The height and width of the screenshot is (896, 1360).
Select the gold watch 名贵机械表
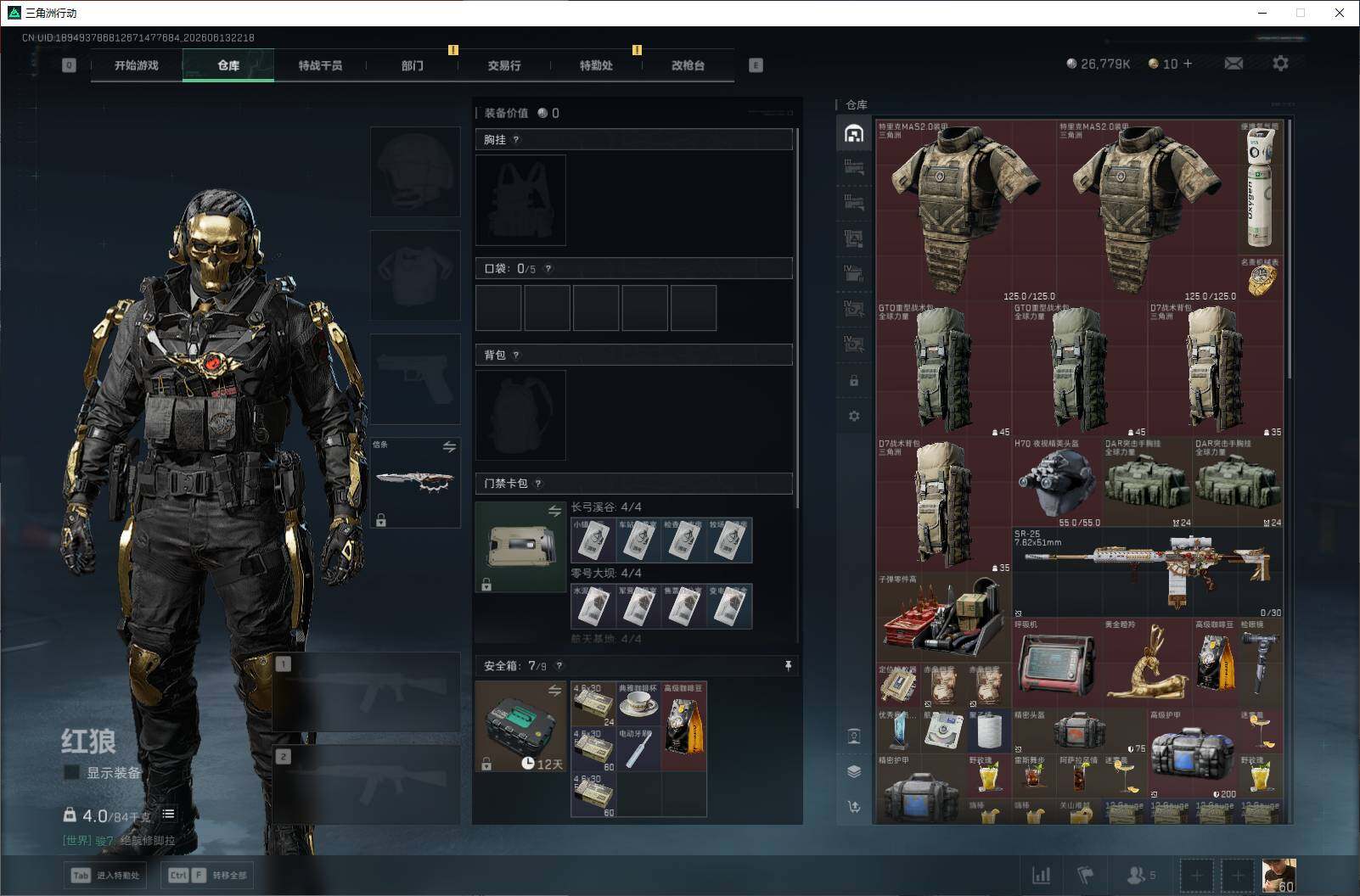point(1261,278)
